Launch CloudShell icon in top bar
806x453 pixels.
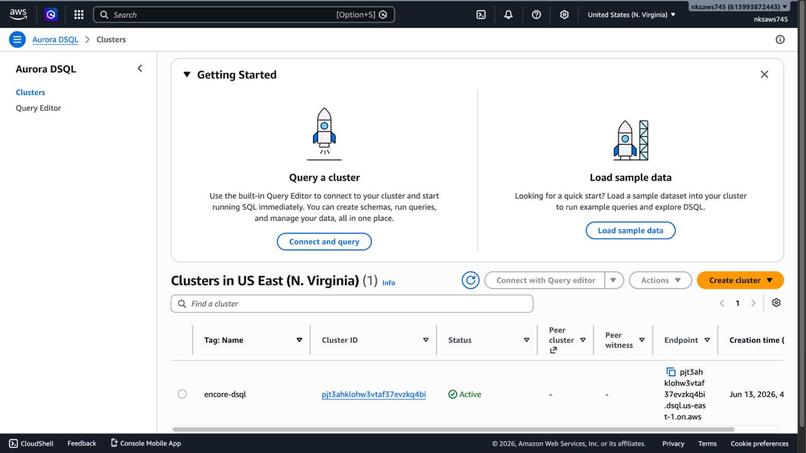click(481, 14)
